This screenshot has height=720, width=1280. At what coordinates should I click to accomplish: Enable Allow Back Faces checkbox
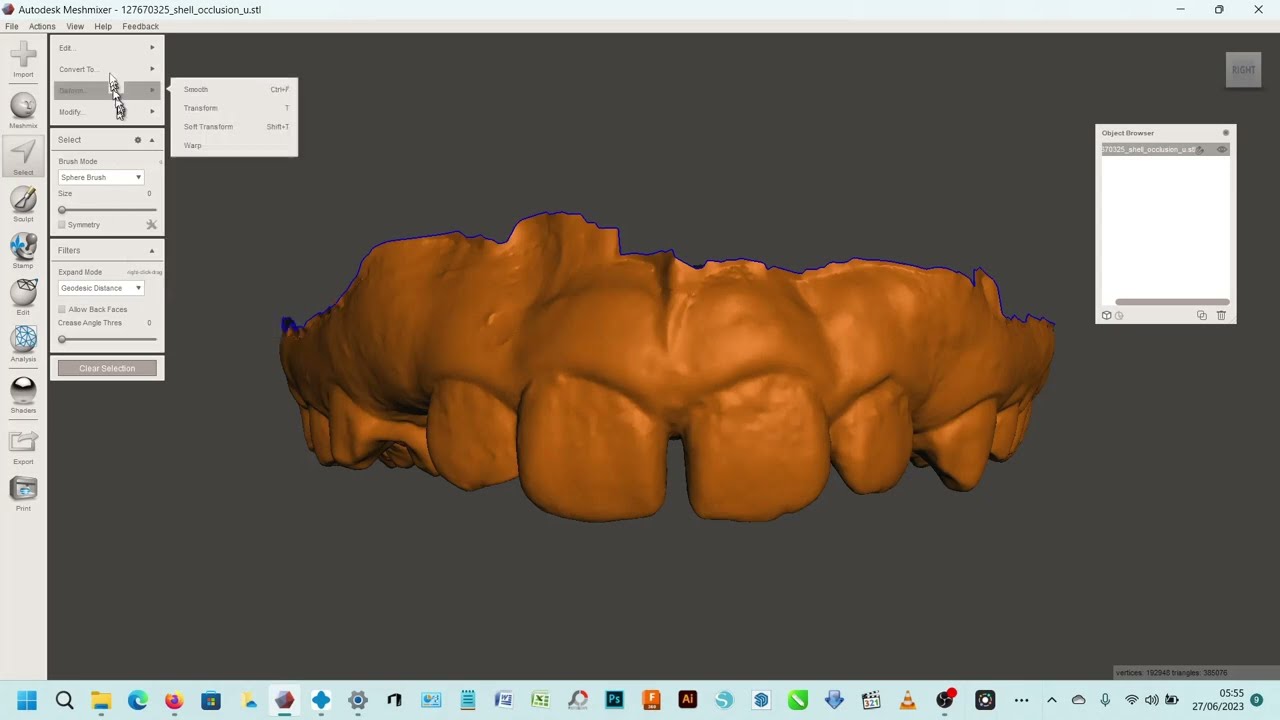point(62,310)
